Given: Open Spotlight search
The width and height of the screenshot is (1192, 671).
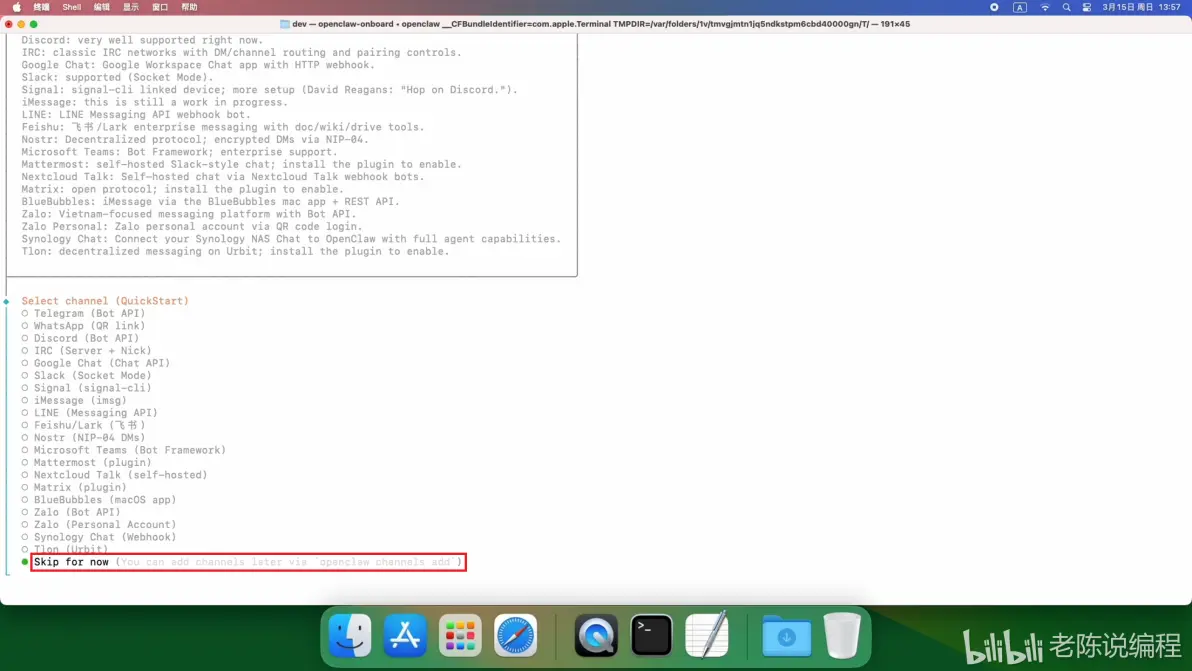Looking at the screenshot, I should [x=1066, y=7].
